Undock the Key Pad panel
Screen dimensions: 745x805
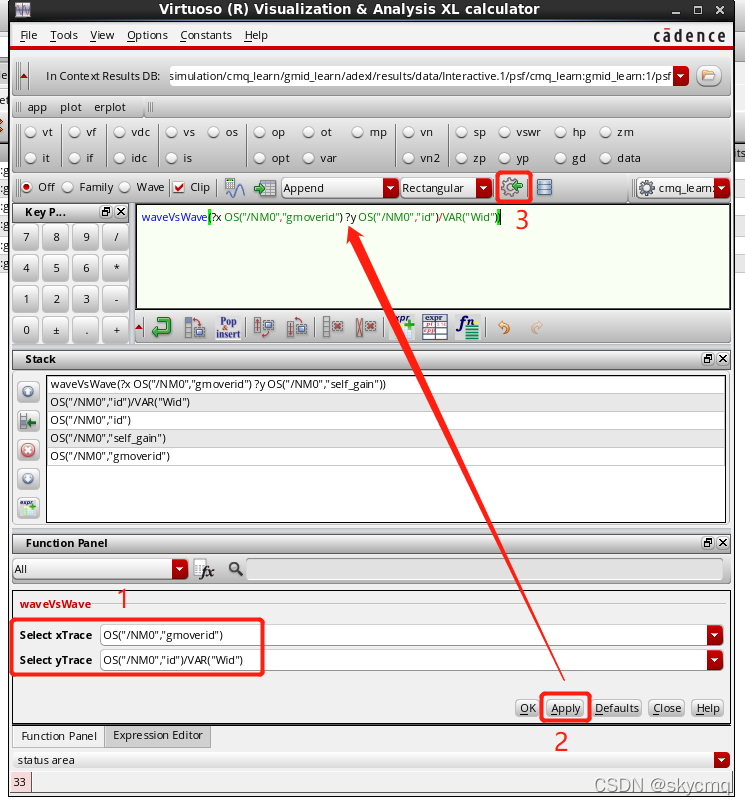[106, 212]
